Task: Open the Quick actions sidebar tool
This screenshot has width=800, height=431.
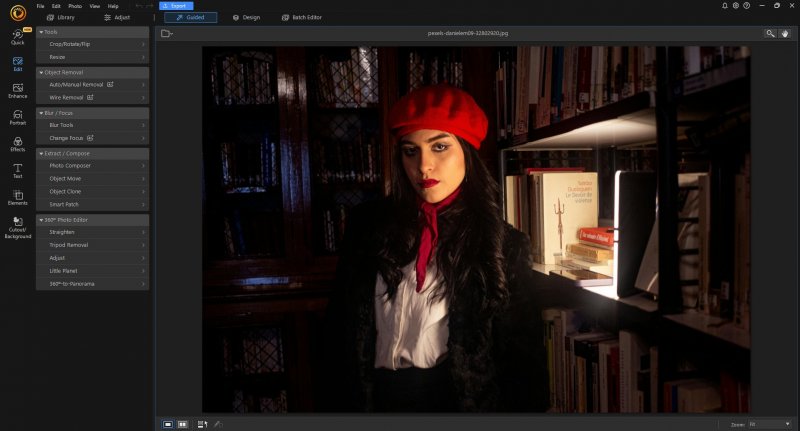Action: [x=18, y=37]
